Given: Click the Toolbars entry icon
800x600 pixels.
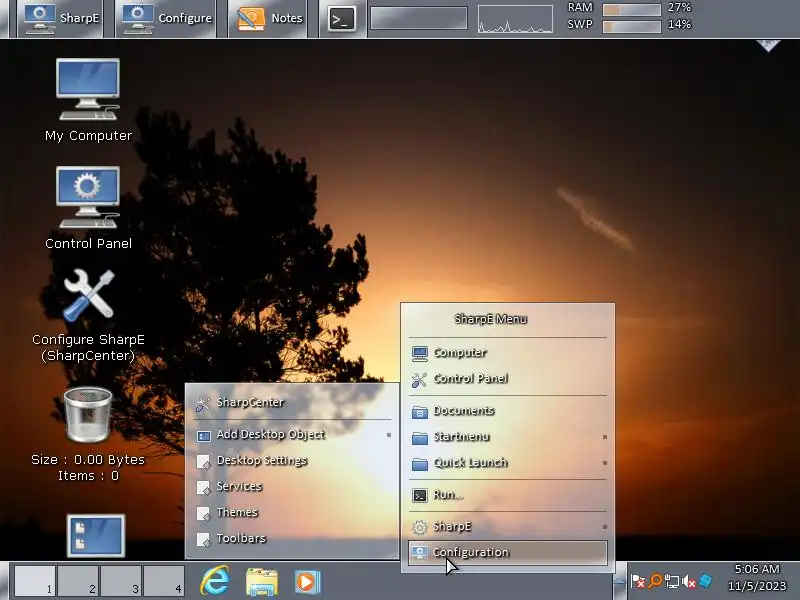Looking at the screenshot, I should click(204, 540).
